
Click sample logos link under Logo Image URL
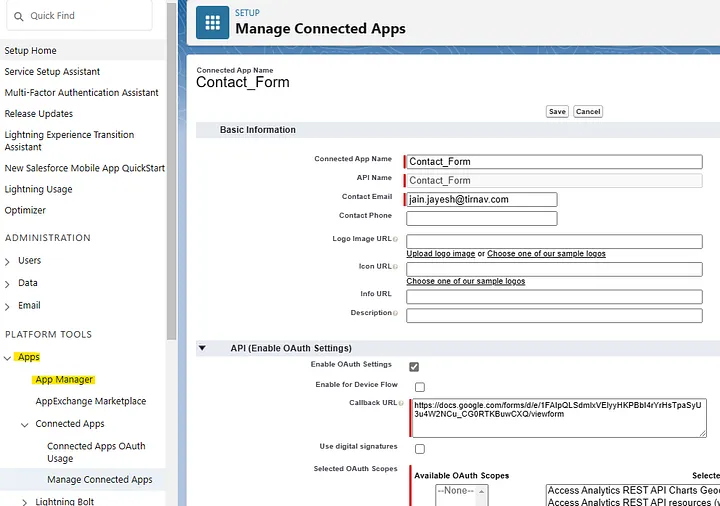(x=546, y=254)
